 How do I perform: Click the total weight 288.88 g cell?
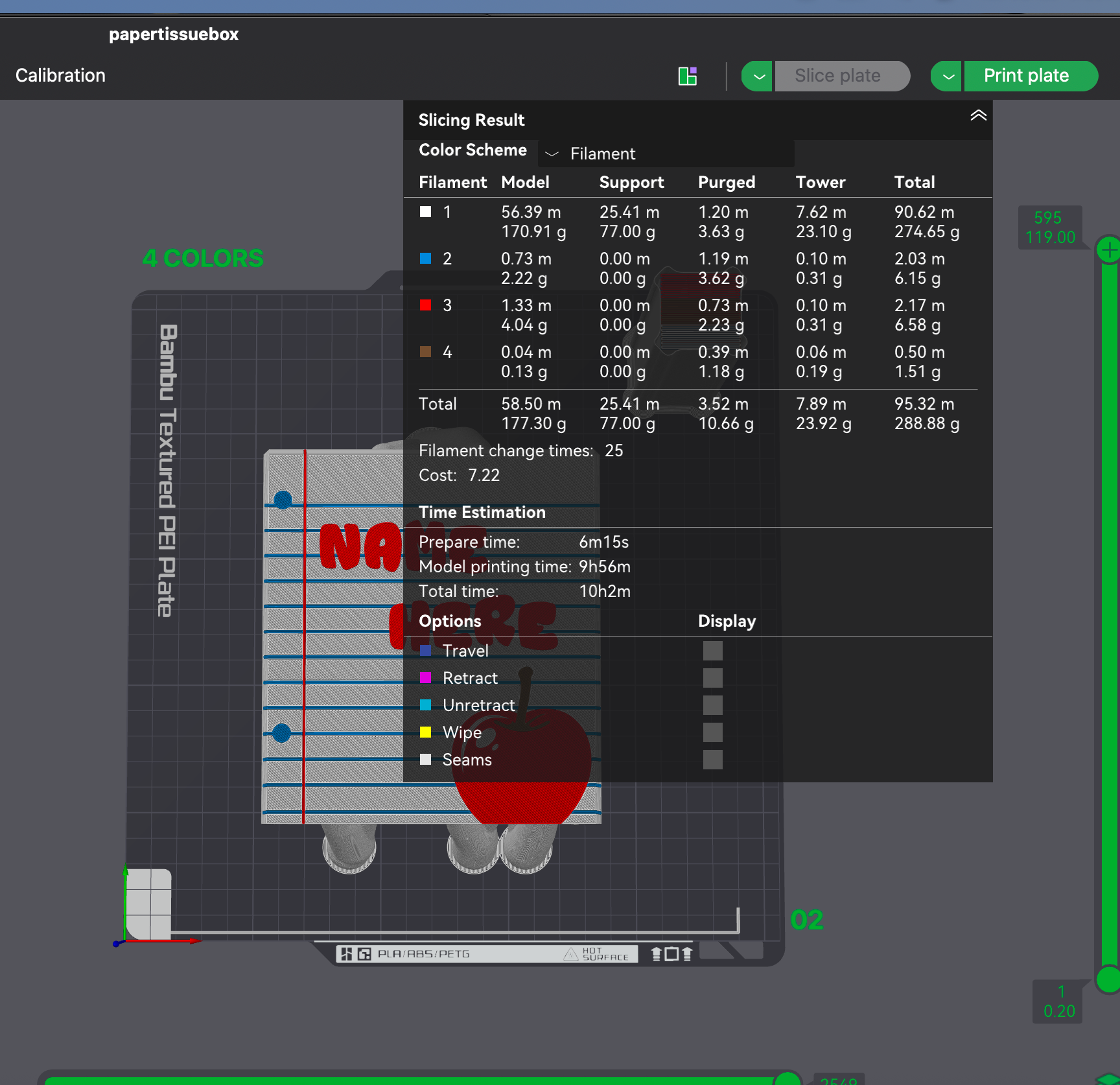(x=927, y=423)
